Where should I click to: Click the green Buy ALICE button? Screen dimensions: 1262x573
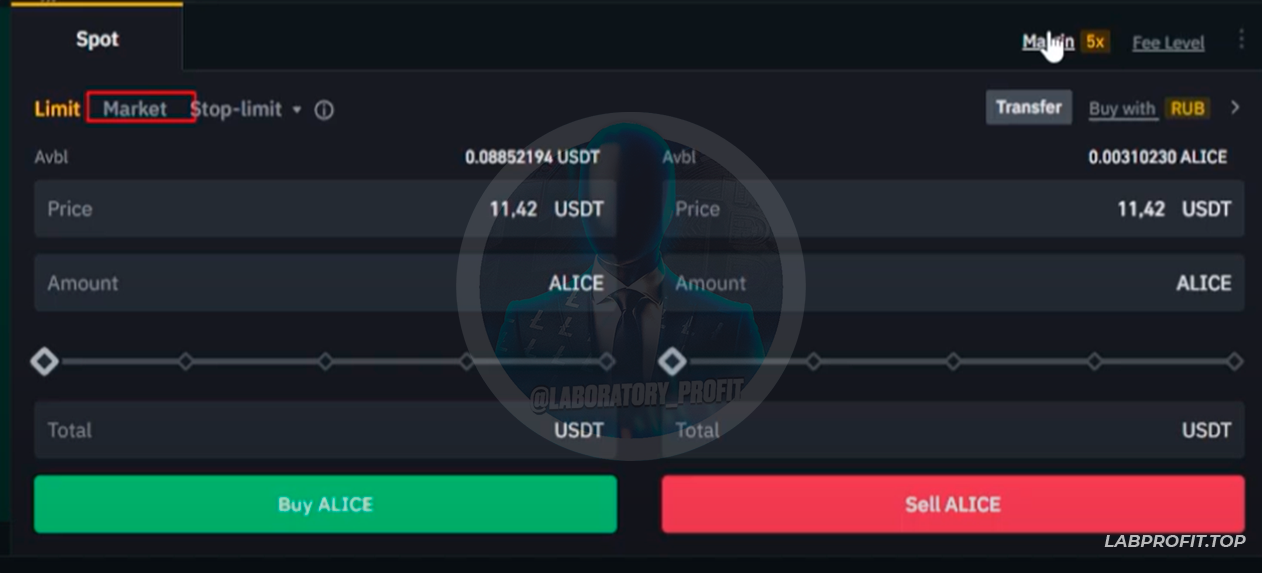click(x=325, y=504)
